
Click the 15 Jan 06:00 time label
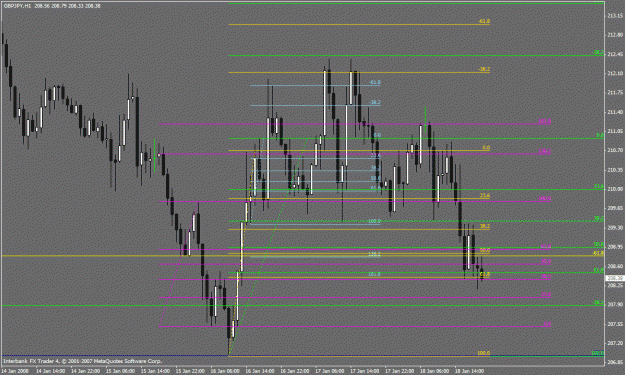(x=120, y=371)
